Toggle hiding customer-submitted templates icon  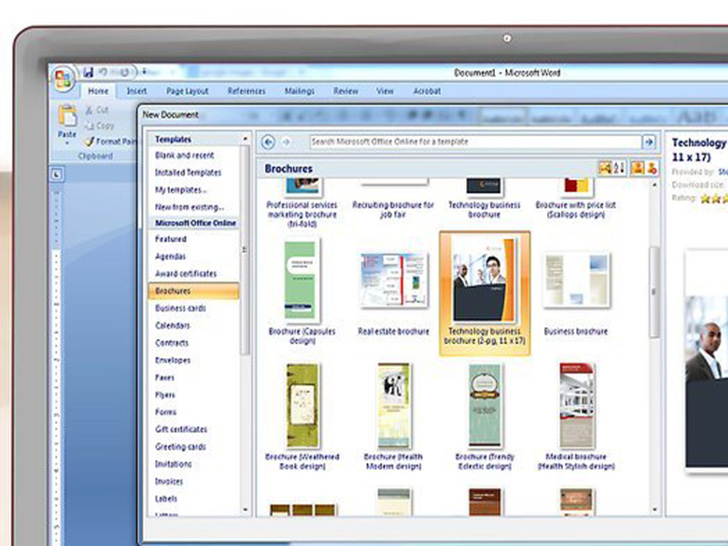click(x=652, y=168)
